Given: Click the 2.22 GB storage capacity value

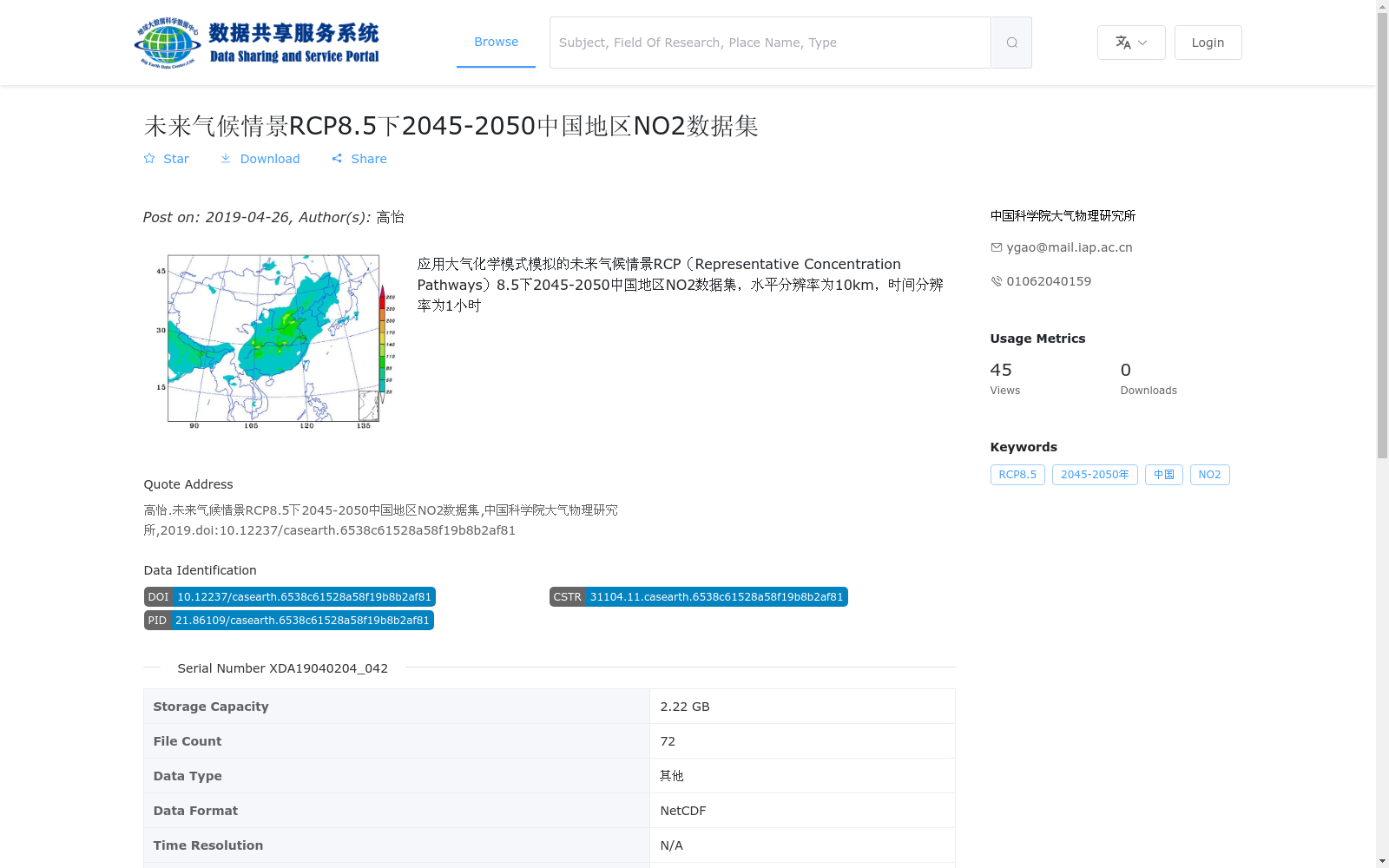Looking at the screenshot, I should point(685,707).
